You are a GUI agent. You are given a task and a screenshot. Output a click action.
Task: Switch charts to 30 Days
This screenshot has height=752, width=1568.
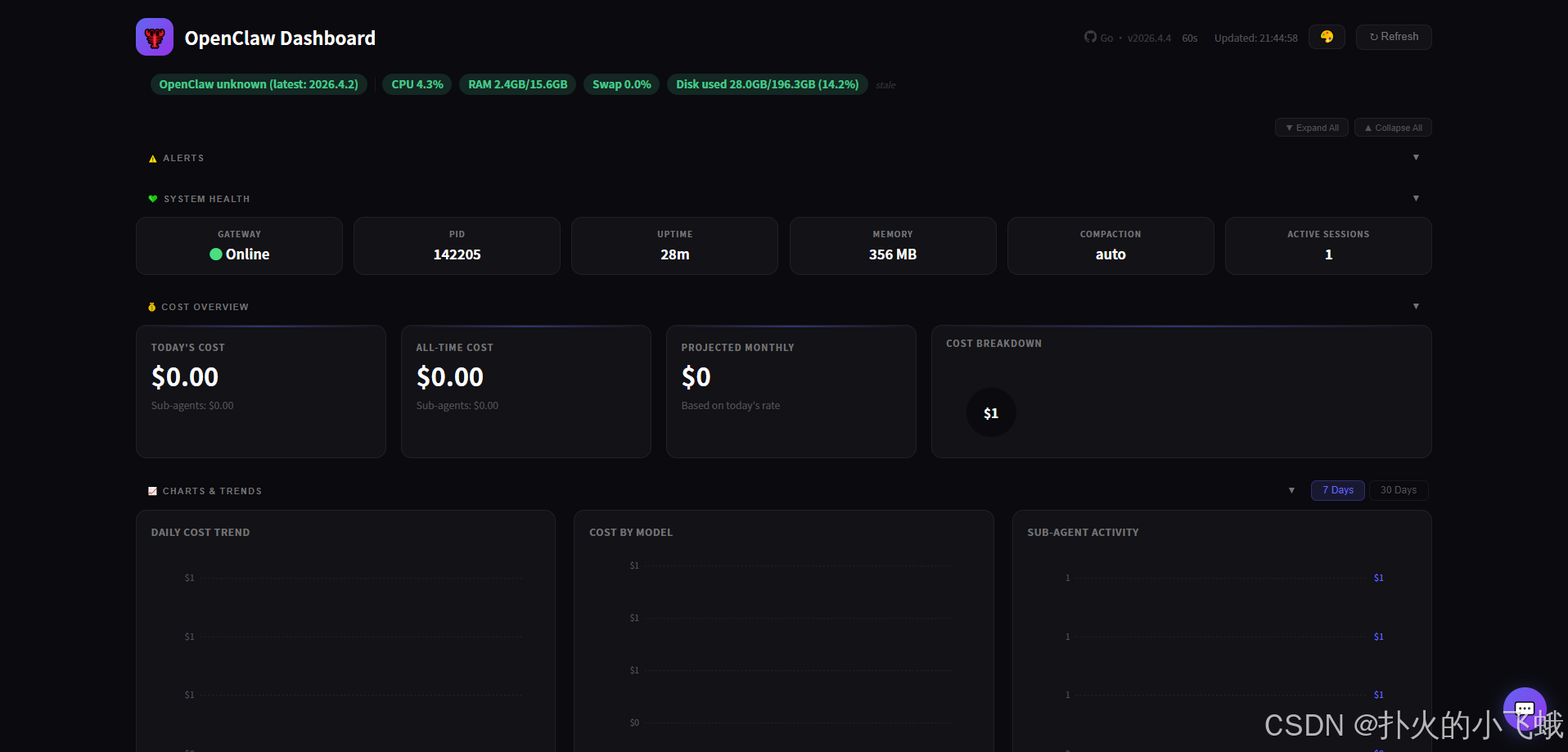1399,490
